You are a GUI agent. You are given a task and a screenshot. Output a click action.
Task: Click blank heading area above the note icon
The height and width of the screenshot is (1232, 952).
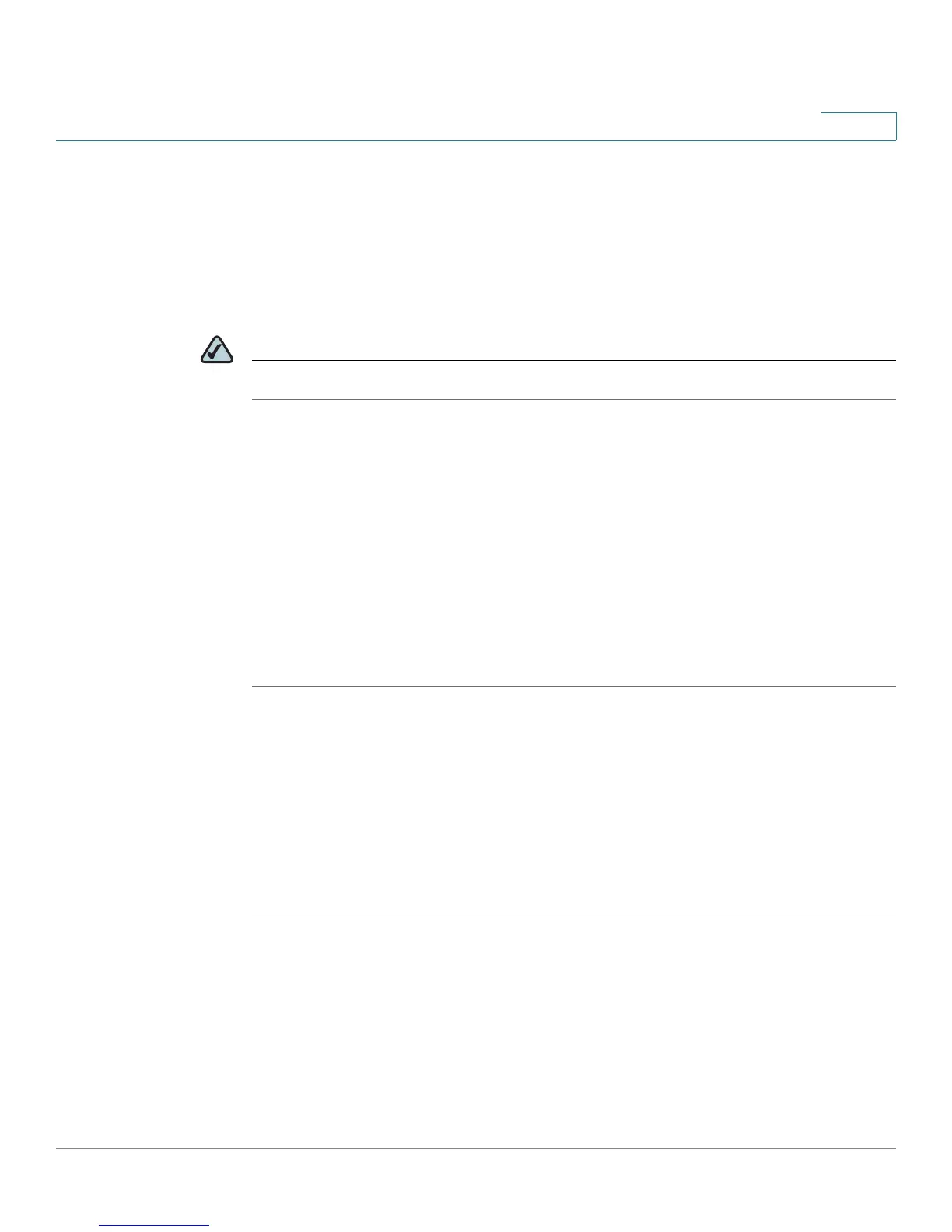(476, 237)
